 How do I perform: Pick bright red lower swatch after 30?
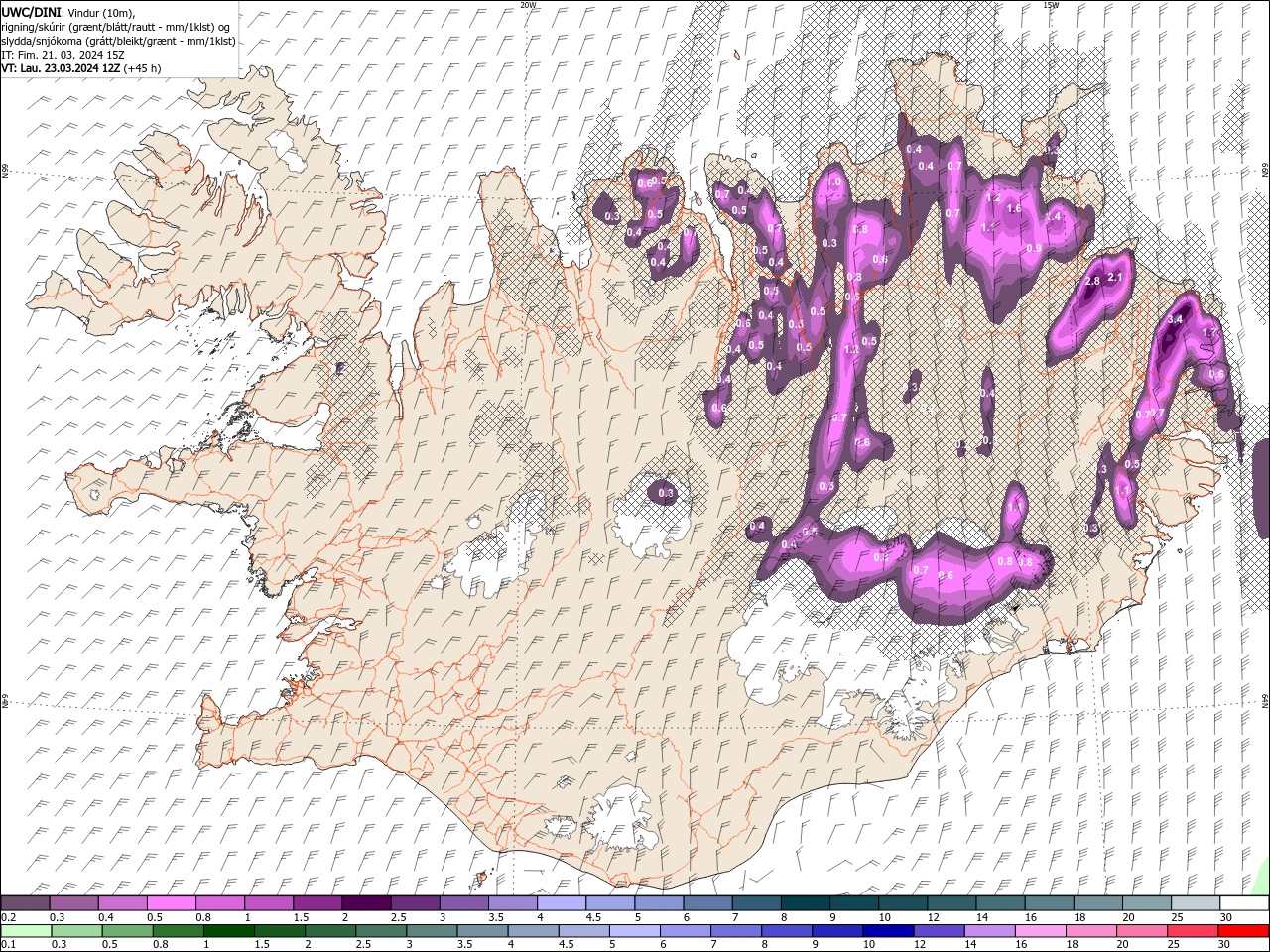click(x=1243, y=931)
